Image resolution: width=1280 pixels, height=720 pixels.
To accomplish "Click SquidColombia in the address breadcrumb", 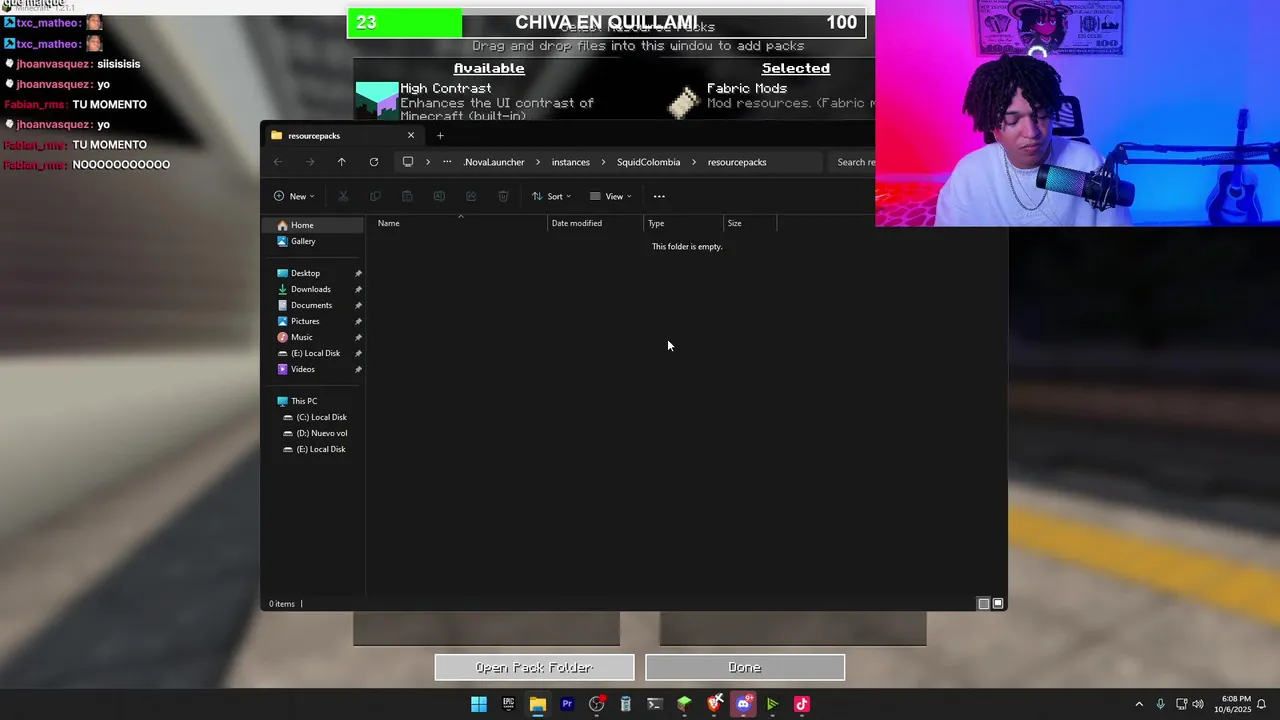I will (648, 162).
